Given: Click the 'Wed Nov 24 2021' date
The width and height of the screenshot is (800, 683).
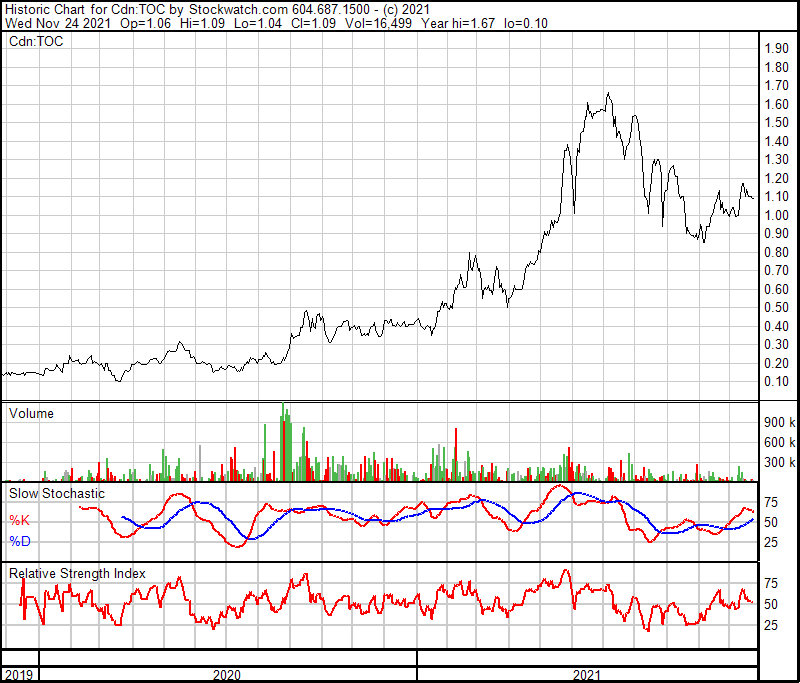Looking at the screenshot, I should click(x=58, y=23).
